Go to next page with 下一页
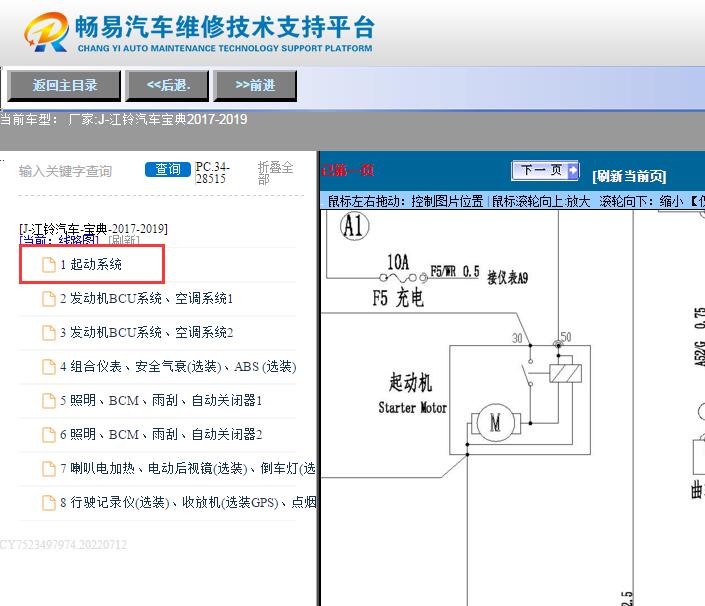The image size is (705, 606). click(x=545, y=170)
